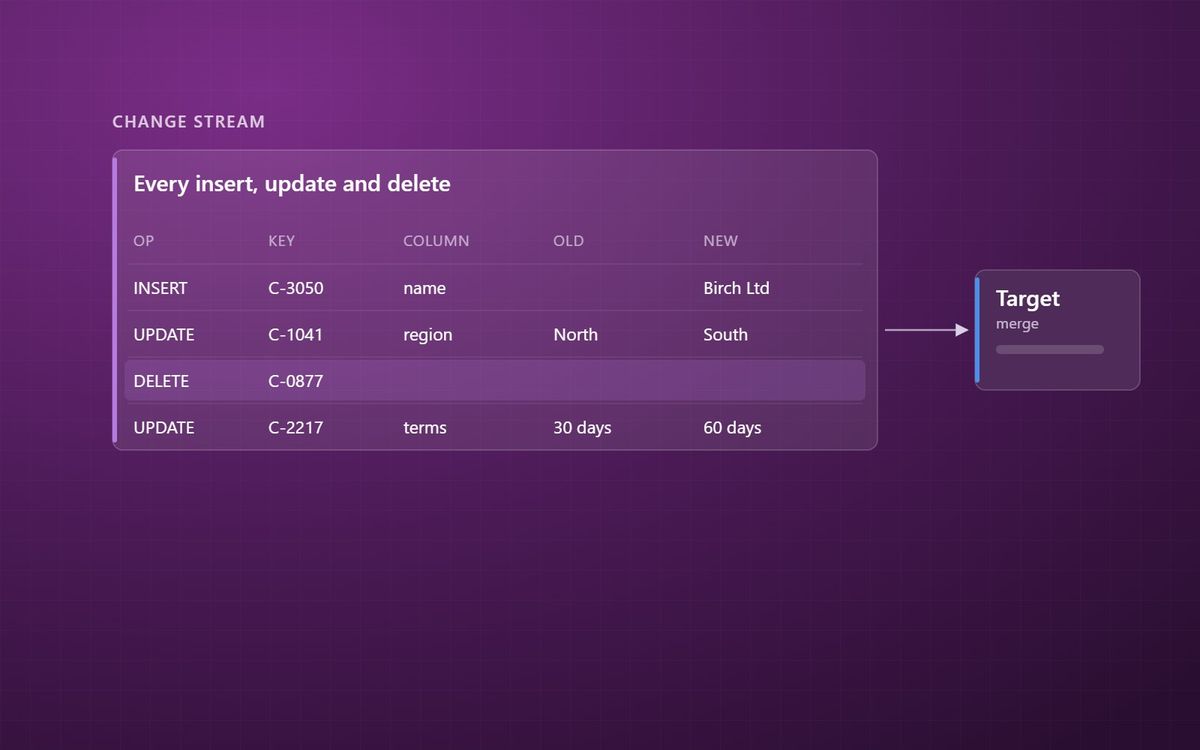Select the UPDATE cell in the C-1041 row

pos(164,335)
